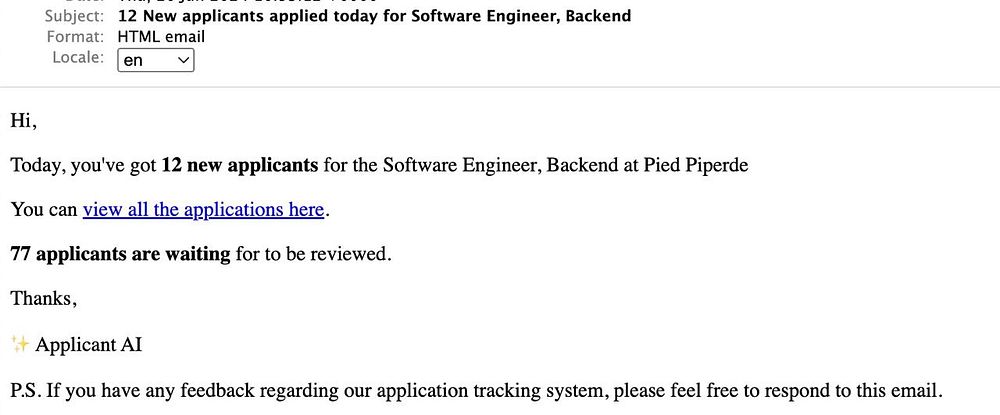1000x415 pixels.
Task: Click the bold '12 new applicants' text
Action: [x=239, y=165]
